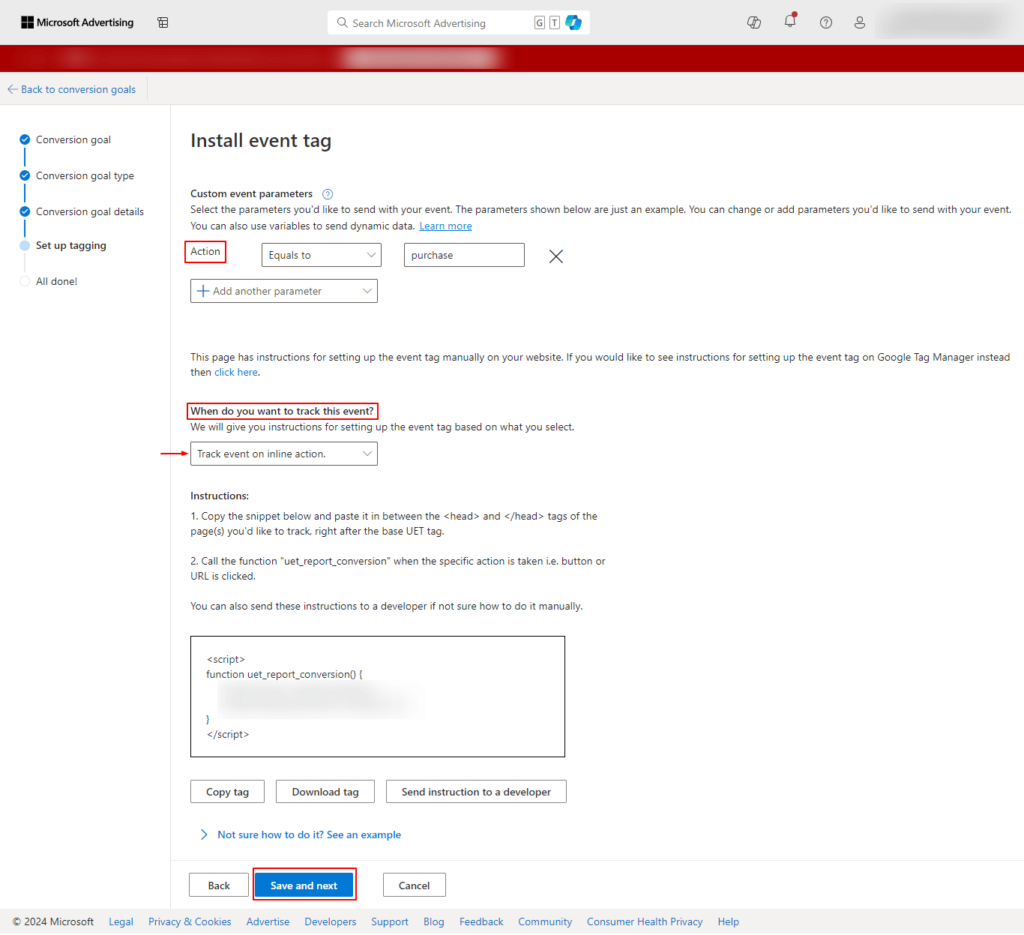
Task: Click the search magnifier icon
Action: pos(340,22)
